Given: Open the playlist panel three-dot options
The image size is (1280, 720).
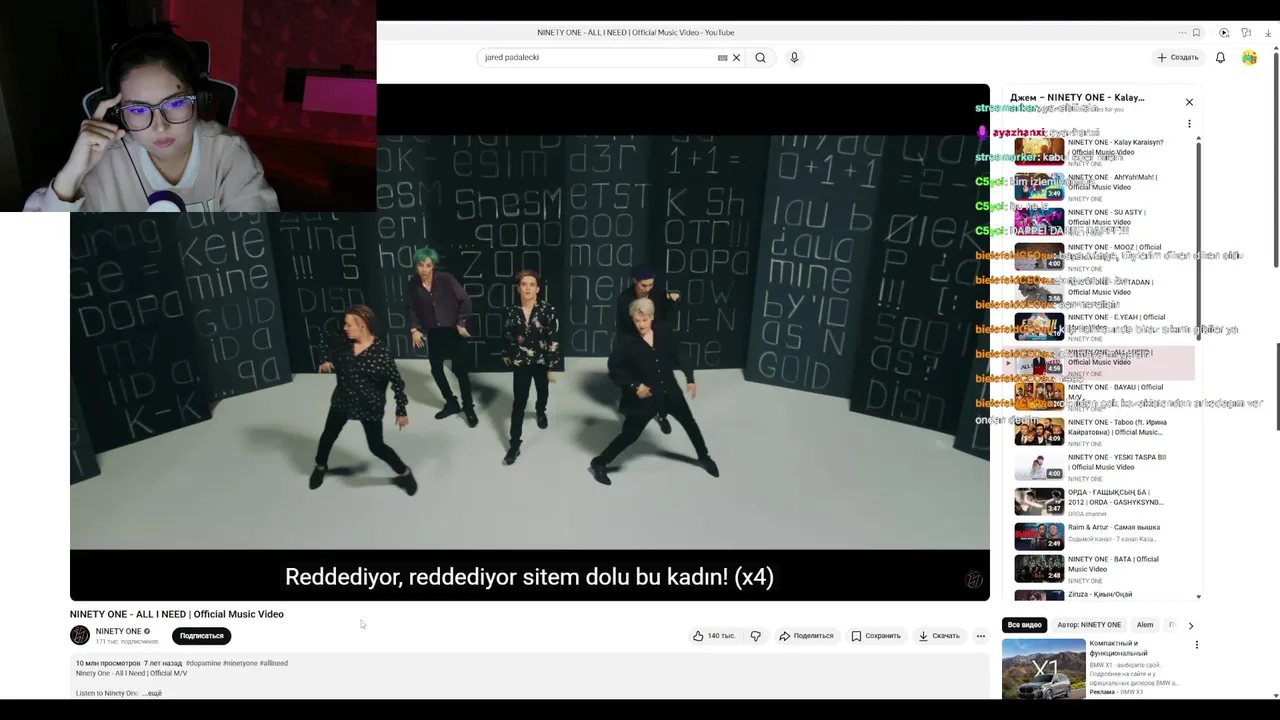Looking at the screenshot, I should click(1189, 124).
